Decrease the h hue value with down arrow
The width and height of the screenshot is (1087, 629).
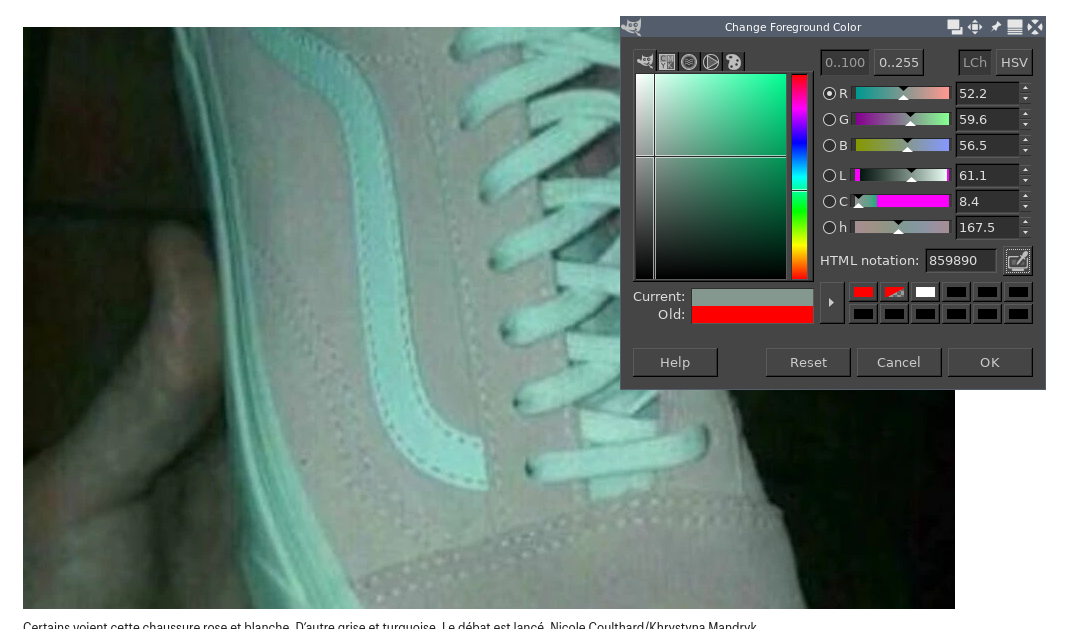tap(1025, 233)
